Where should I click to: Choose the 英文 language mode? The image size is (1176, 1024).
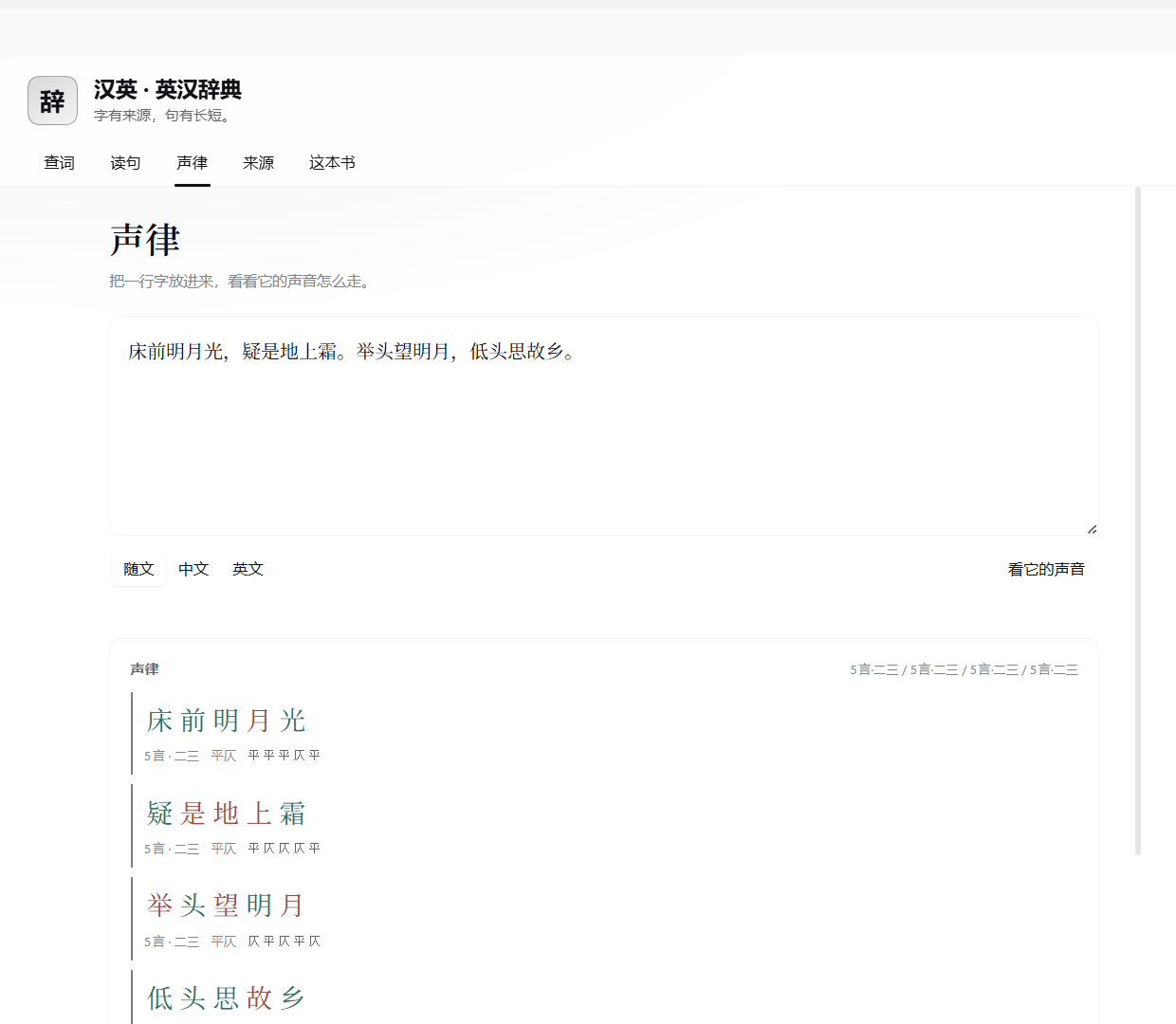click(x=248, y=569)
